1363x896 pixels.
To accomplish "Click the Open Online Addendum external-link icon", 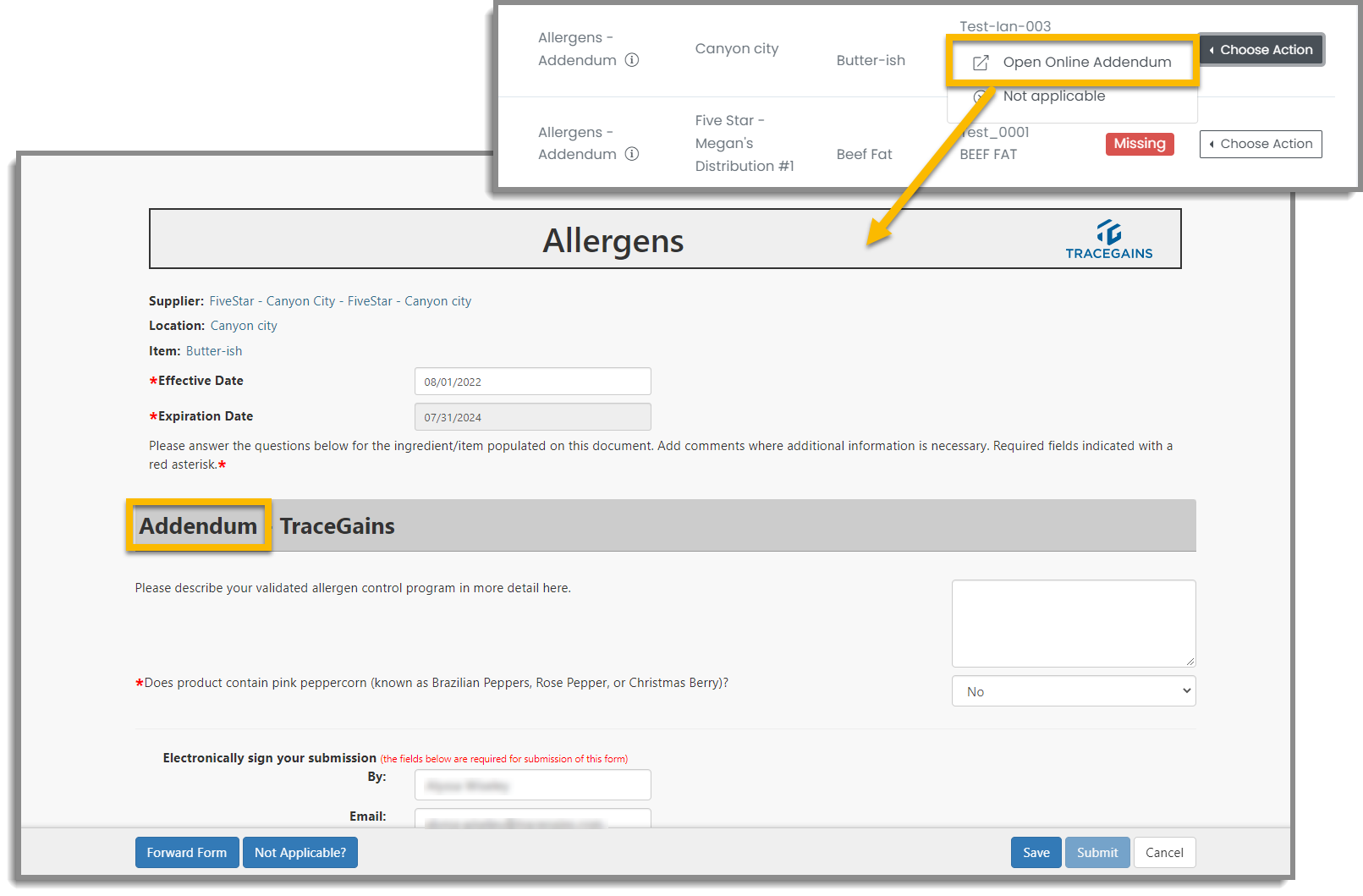I will tap(981, 63).
